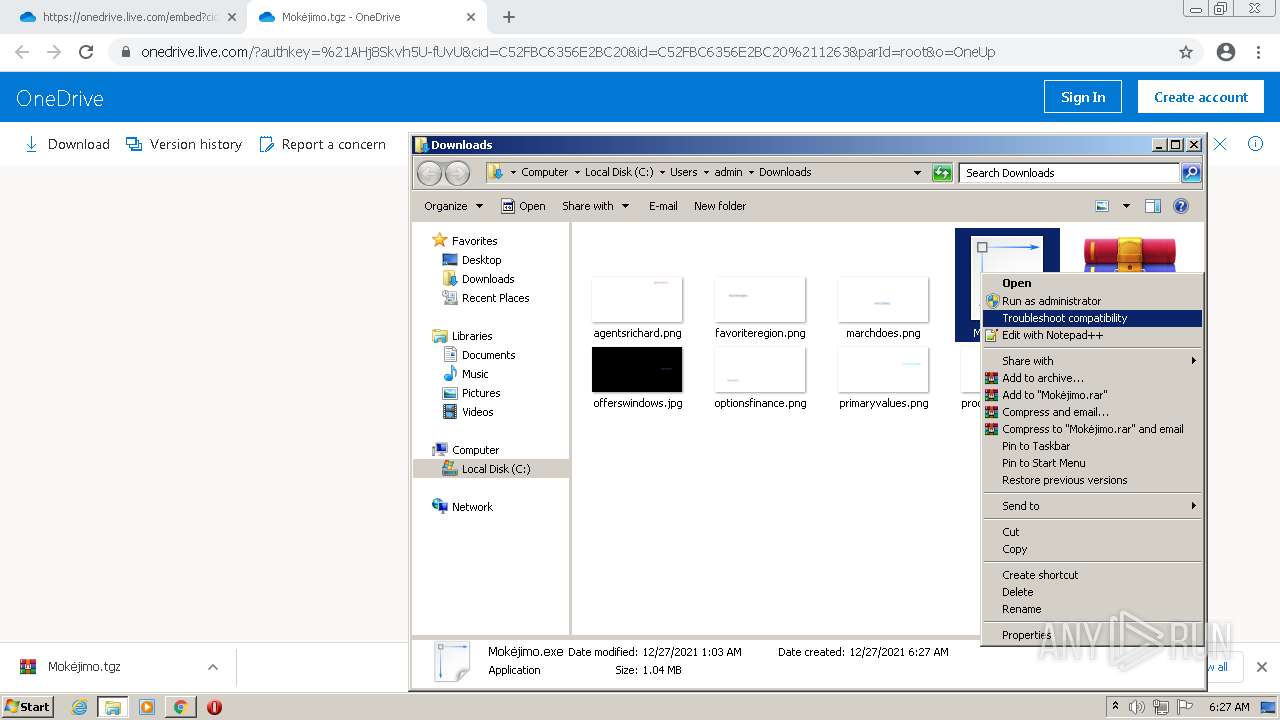Change view using the views icon

click(x=1102, y=206)
